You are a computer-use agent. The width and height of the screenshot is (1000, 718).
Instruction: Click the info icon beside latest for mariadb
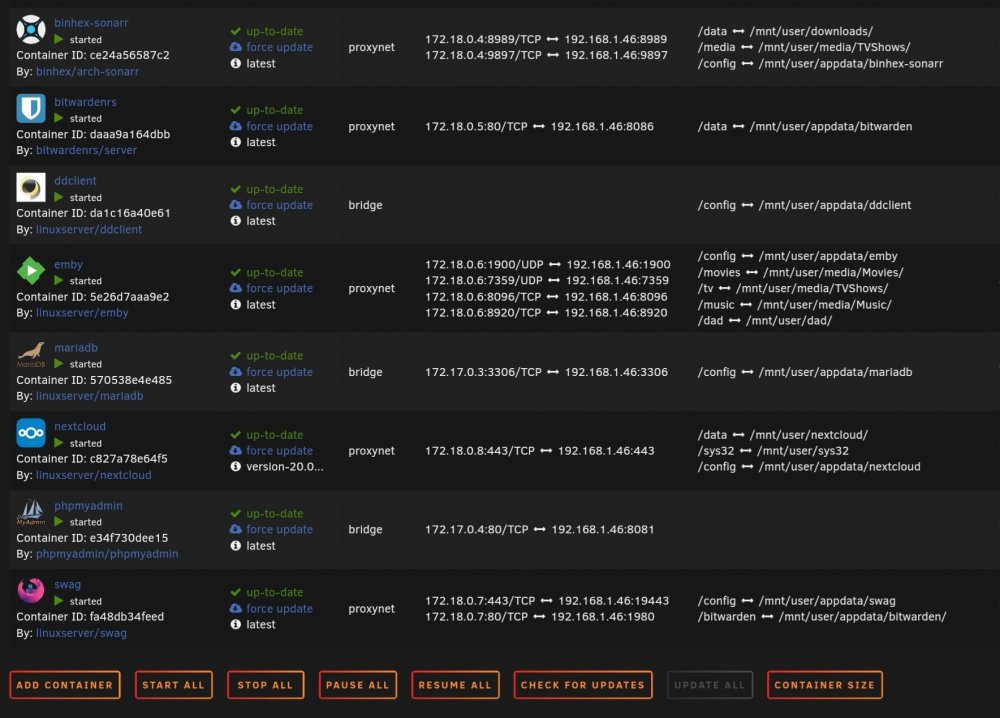click(235, 388)
